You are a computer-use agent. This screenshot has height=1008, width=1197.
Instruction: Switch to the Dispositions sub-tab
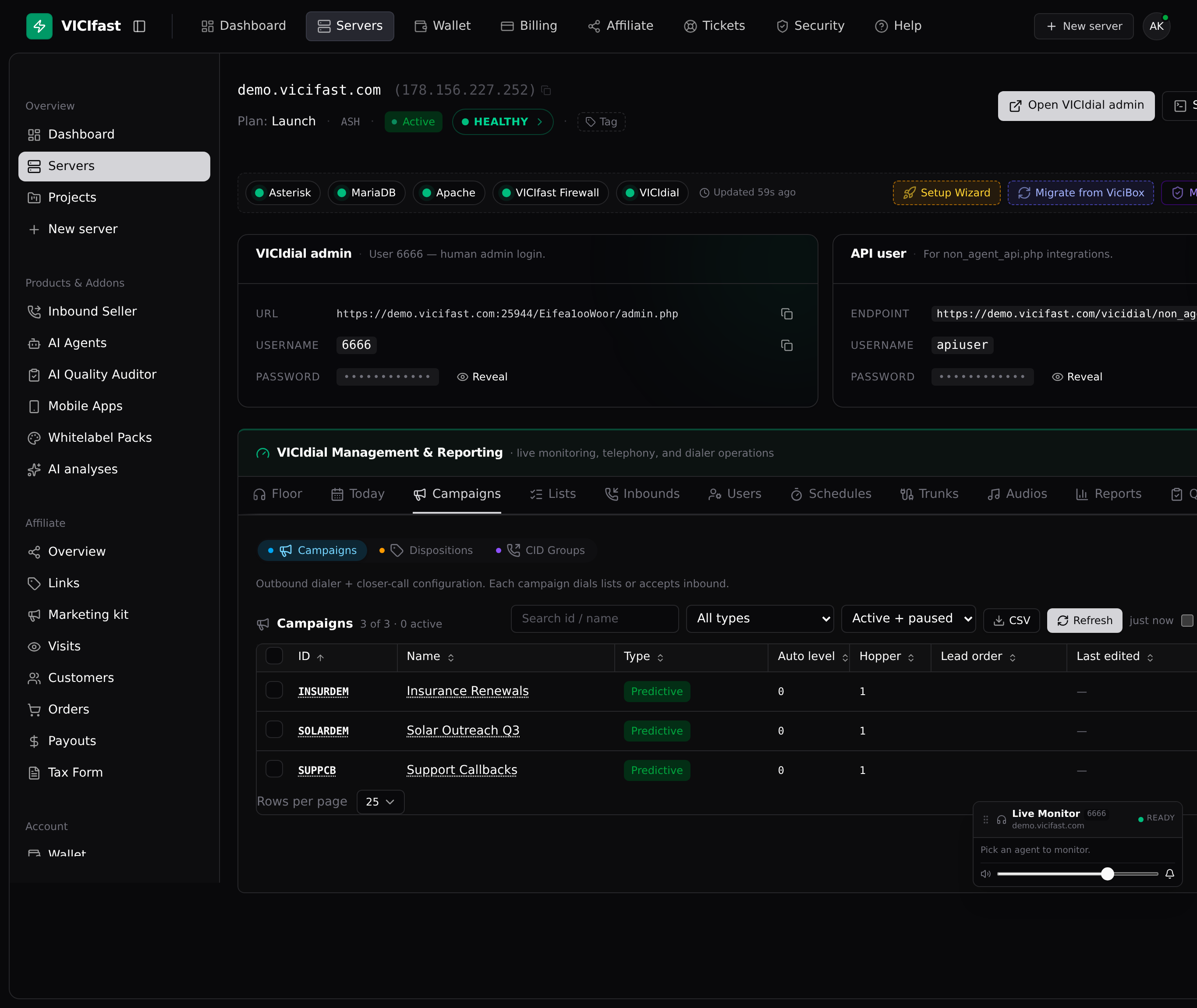pos(426,550)
